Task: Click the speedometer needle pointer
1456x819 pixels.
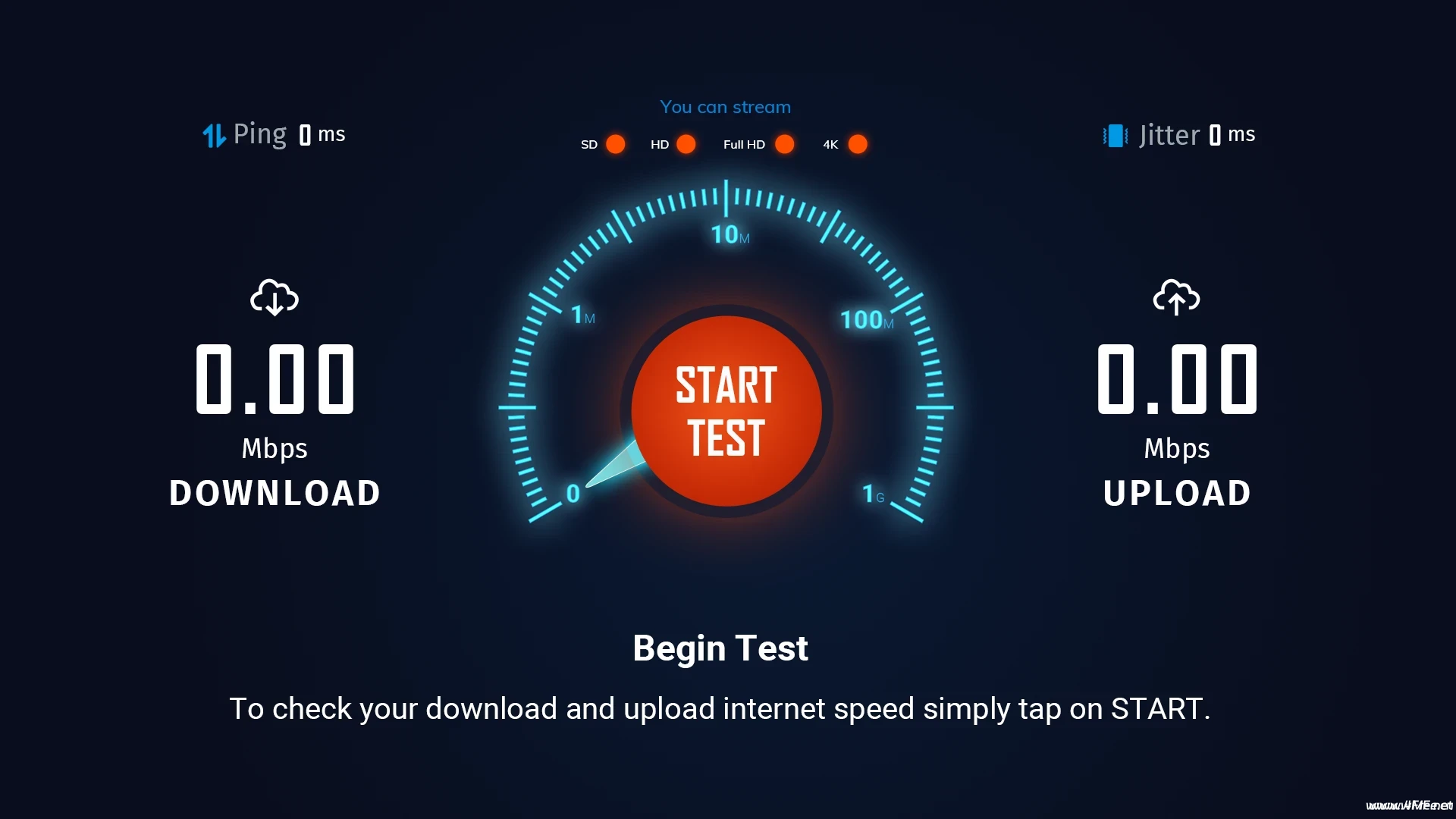Action: (x=614, y=464)
